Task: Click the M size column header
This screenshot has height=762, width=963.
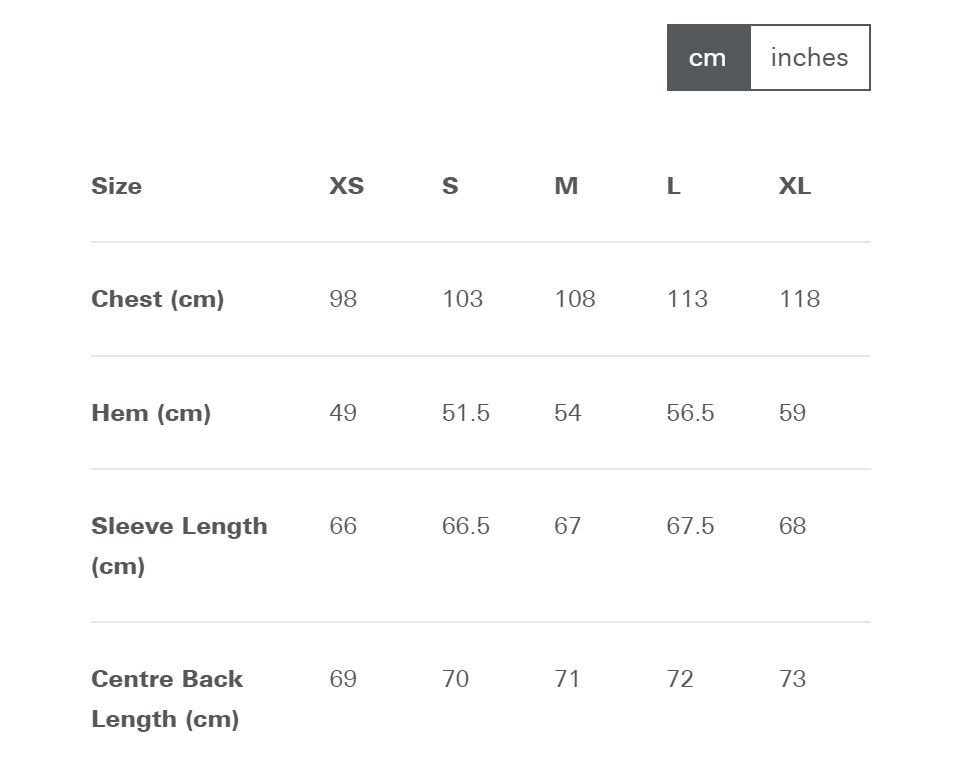Action: coord(566,185)
